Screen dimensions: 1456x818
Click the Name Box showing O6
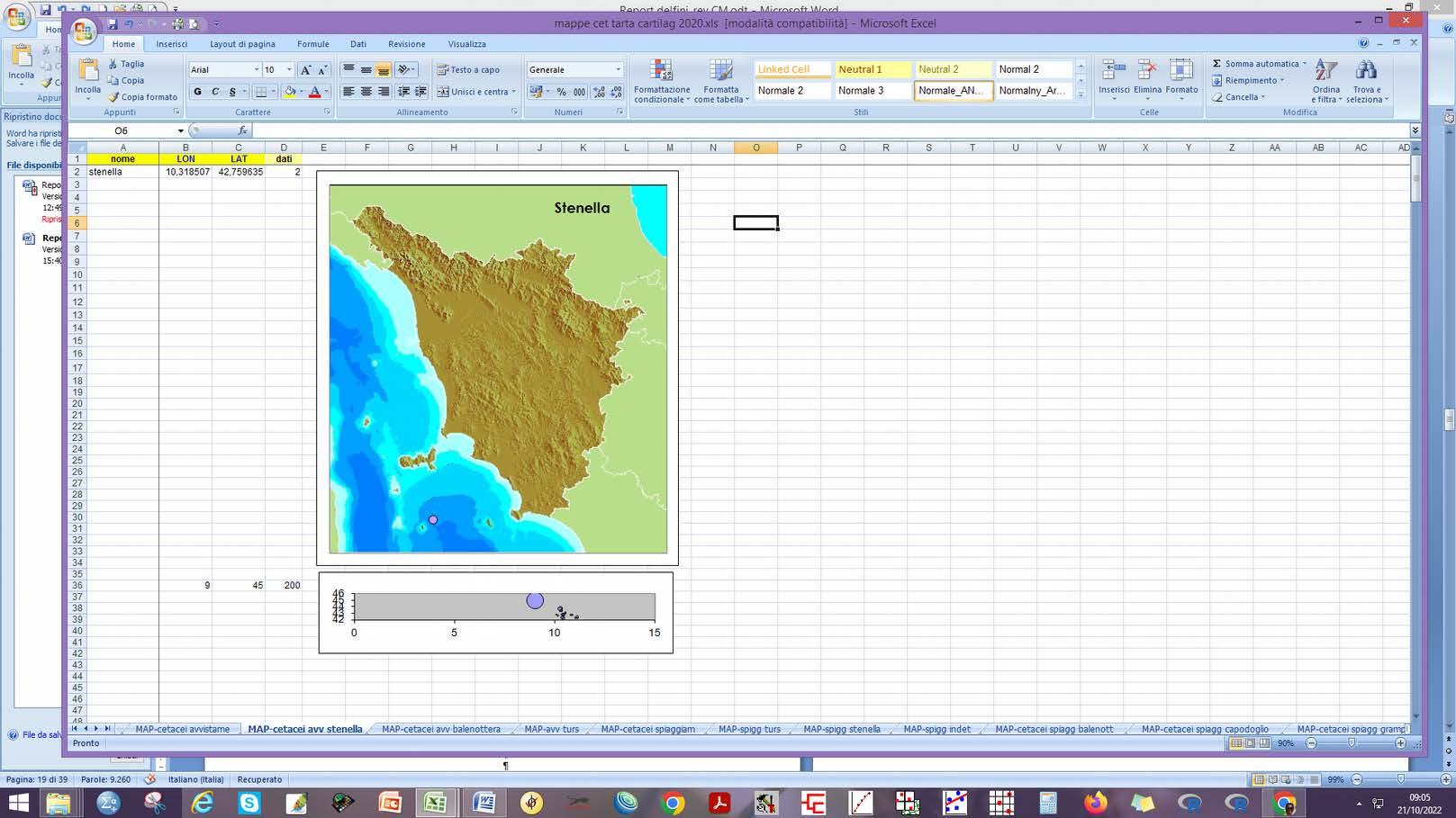click(x=122, y=130)
